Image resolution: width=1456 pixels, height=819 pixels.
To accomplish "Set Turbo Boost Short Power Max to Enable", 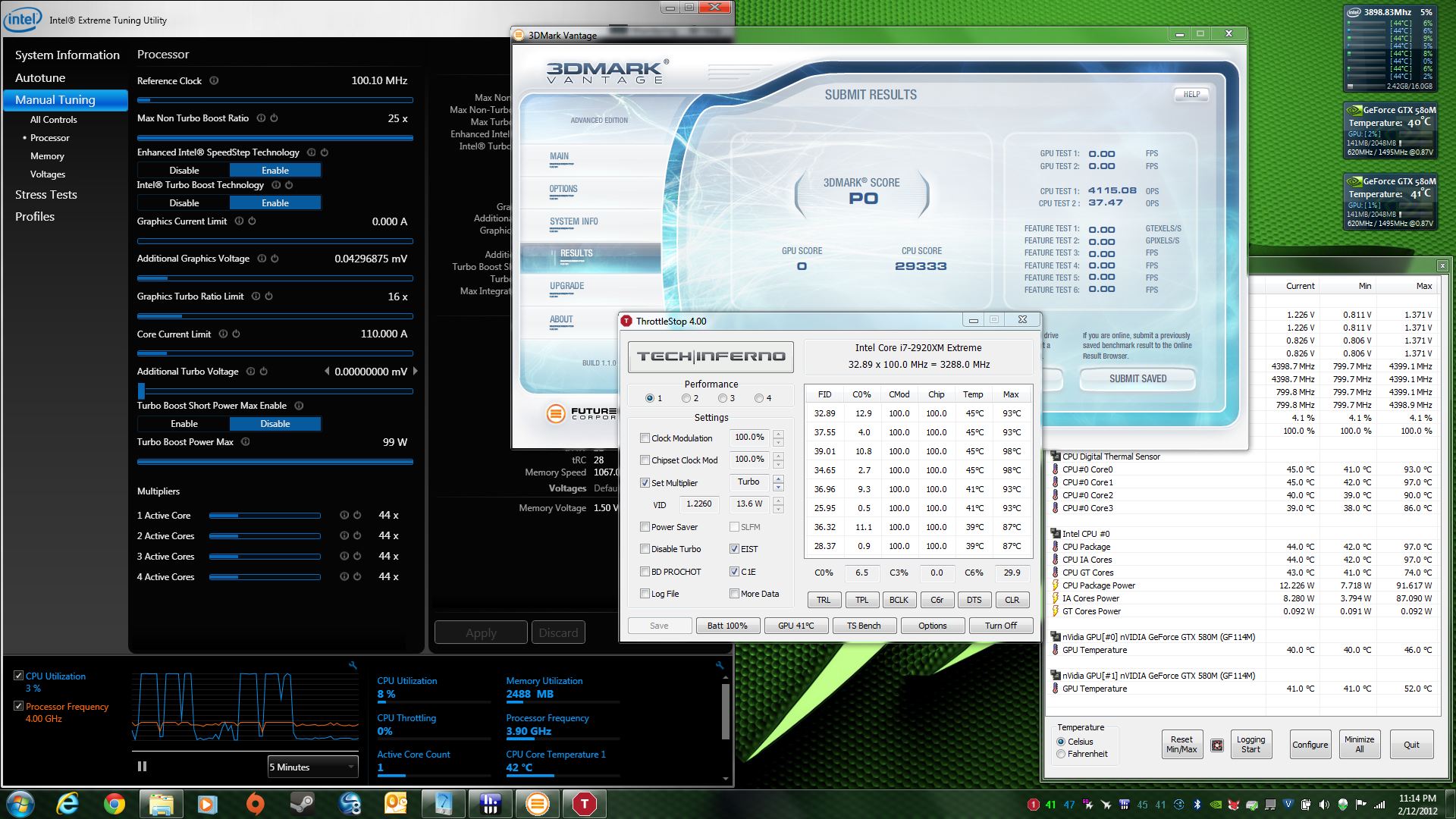I will [x=184, y=424].
